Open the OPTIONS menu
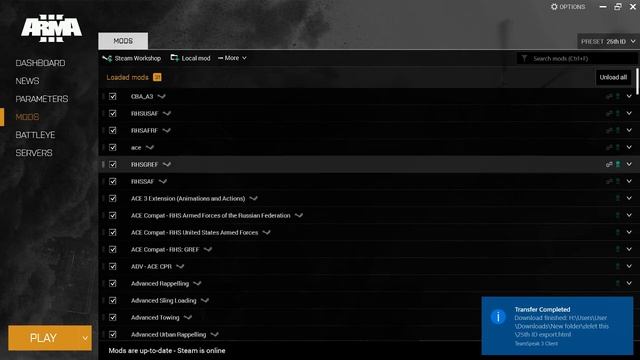Screen dimensions: 640x360 click(568, 7)
